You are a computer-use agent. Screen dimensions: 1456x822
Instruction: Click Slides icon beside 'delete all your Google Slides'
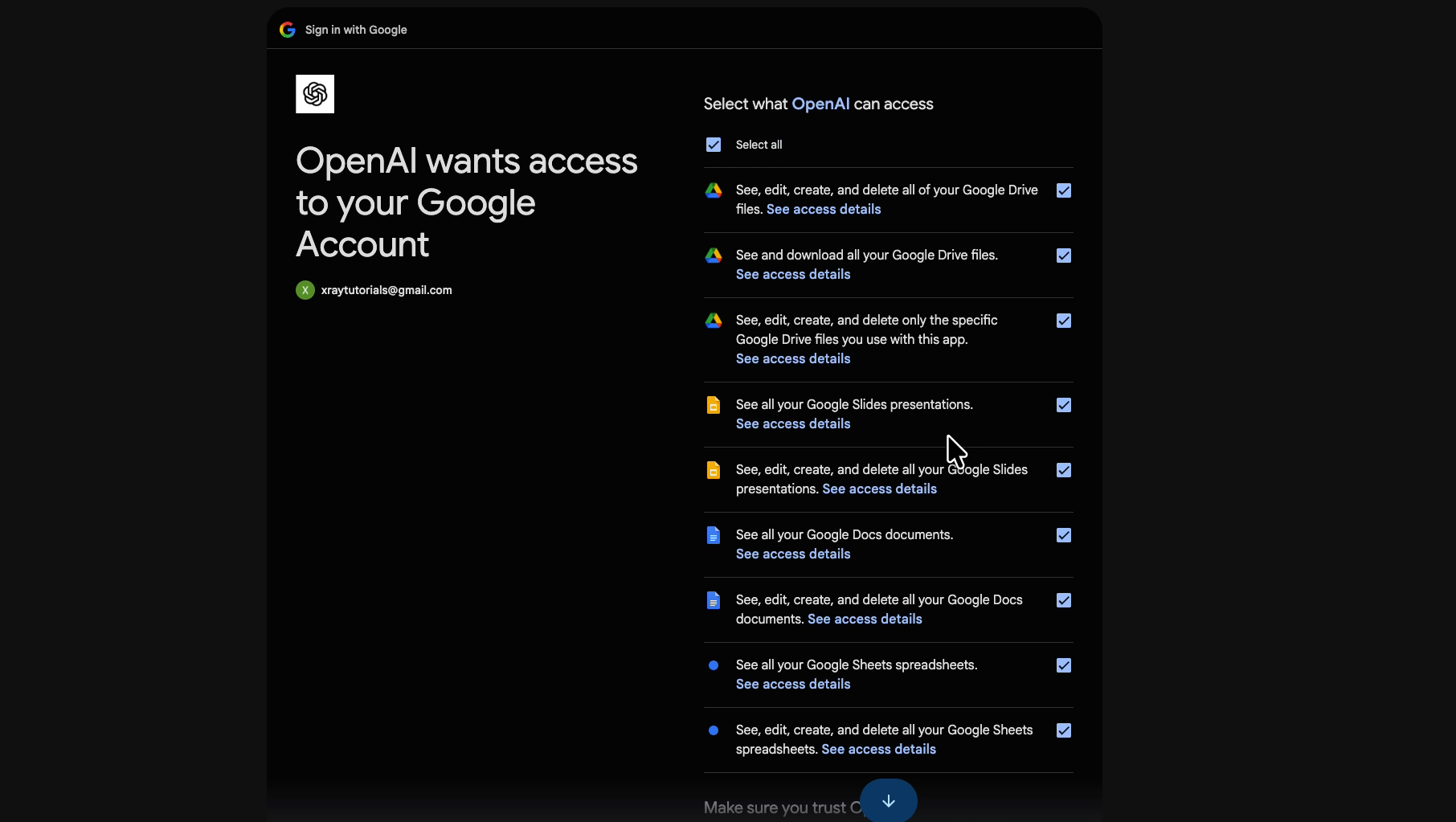[x=714, y=470]
